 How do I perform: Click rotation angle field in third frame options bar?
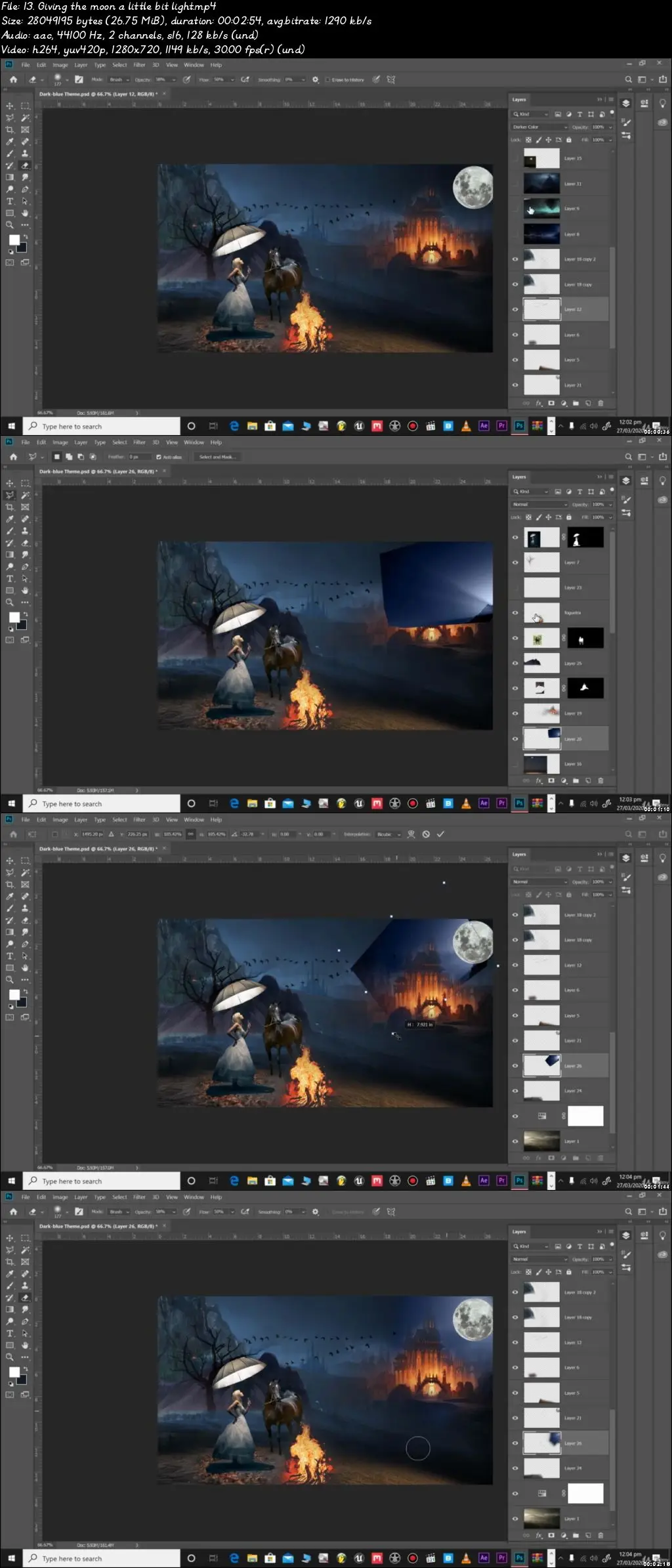(x=249, y=834)
